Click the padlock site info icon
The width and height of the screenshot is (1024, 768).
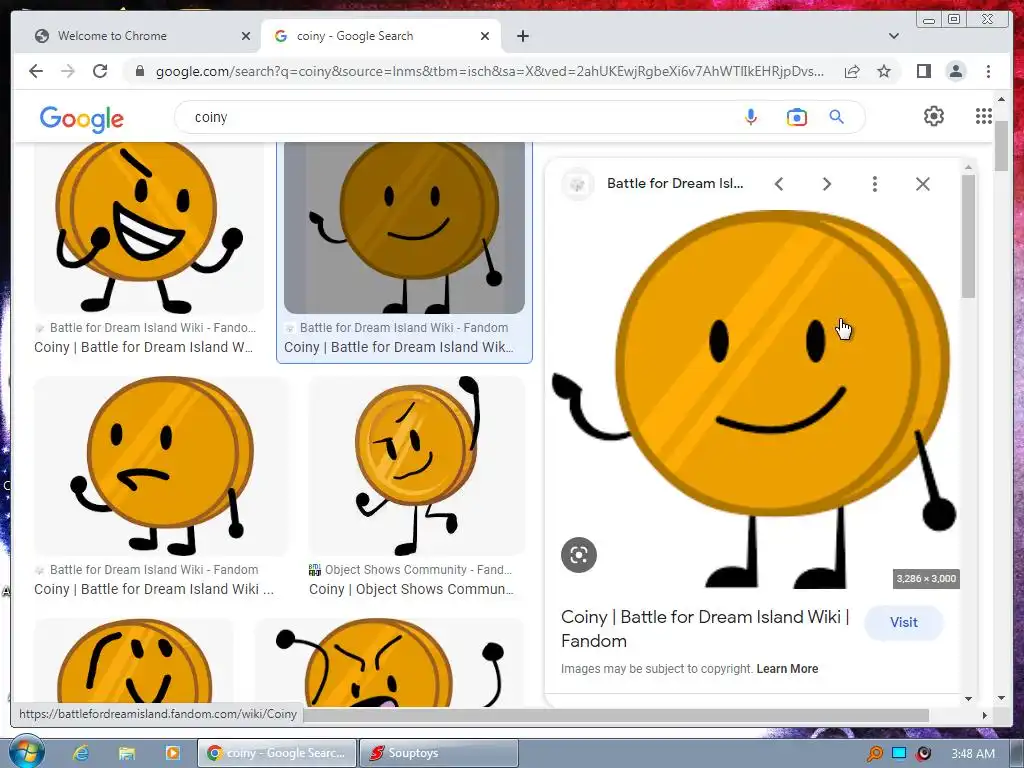[x=139, y=71]
